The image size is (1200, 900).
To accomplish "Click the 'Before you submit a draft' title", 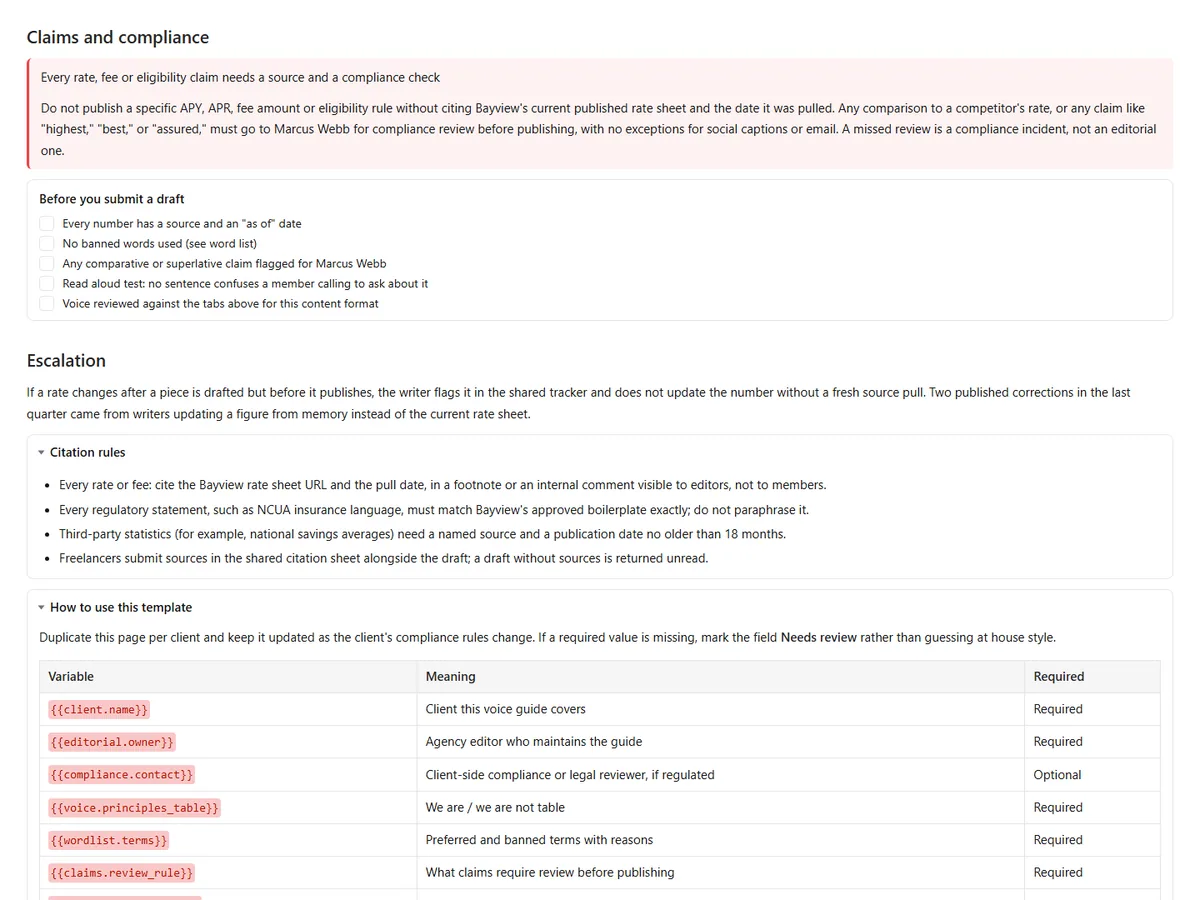I will point(112,199).
